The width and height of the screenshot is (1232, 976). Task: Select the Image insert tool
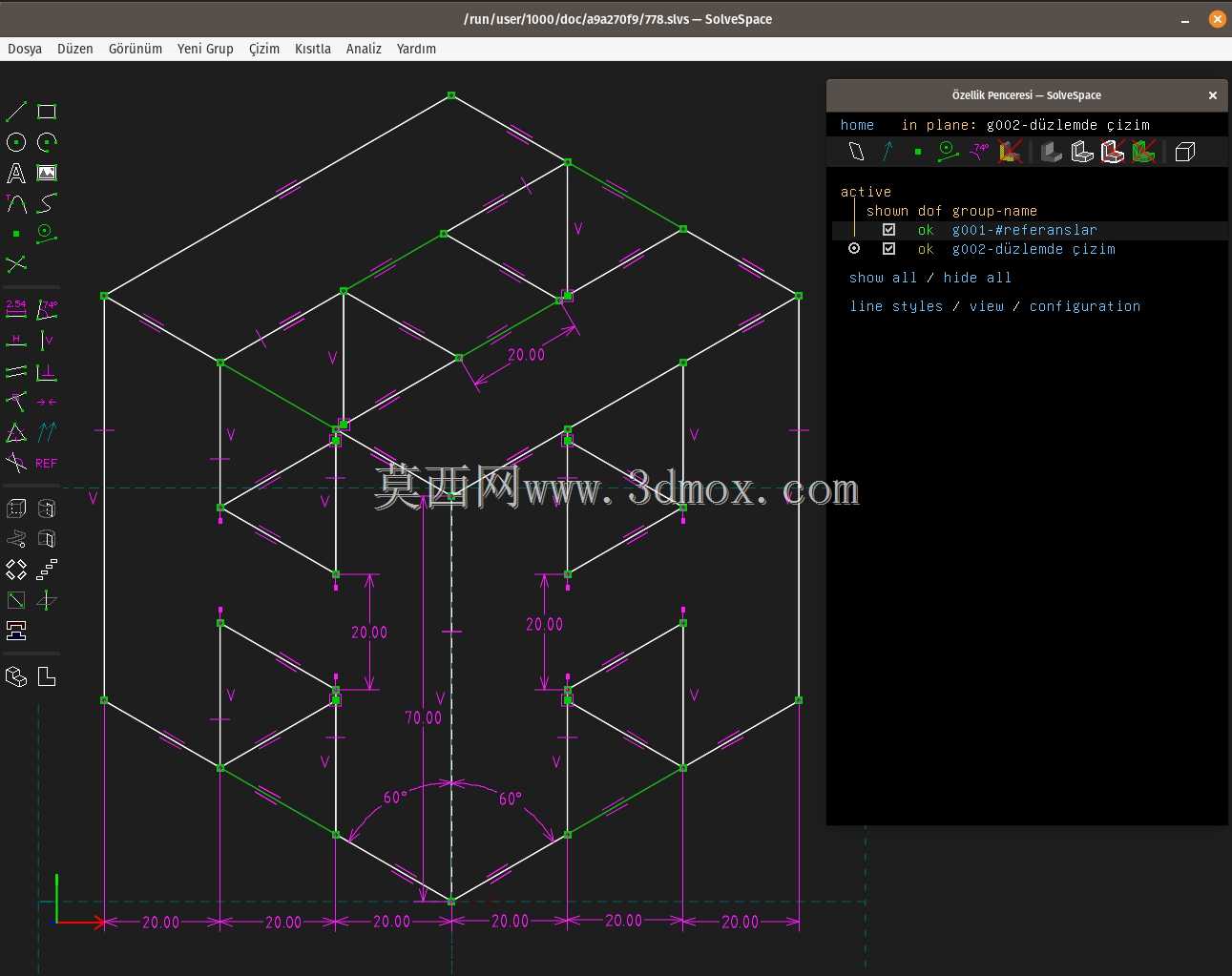click(47, 173)
